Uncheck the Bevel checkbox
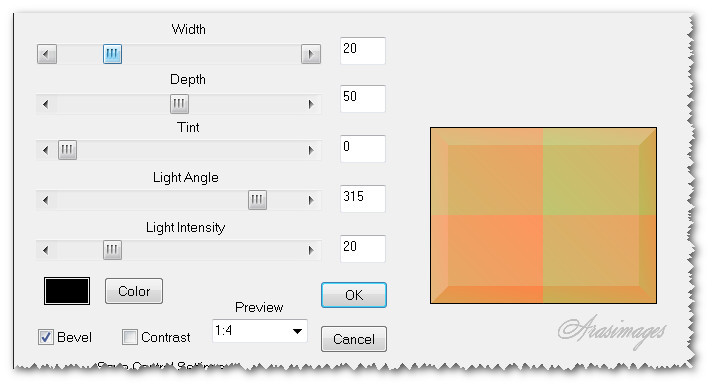 click(46, 337)
